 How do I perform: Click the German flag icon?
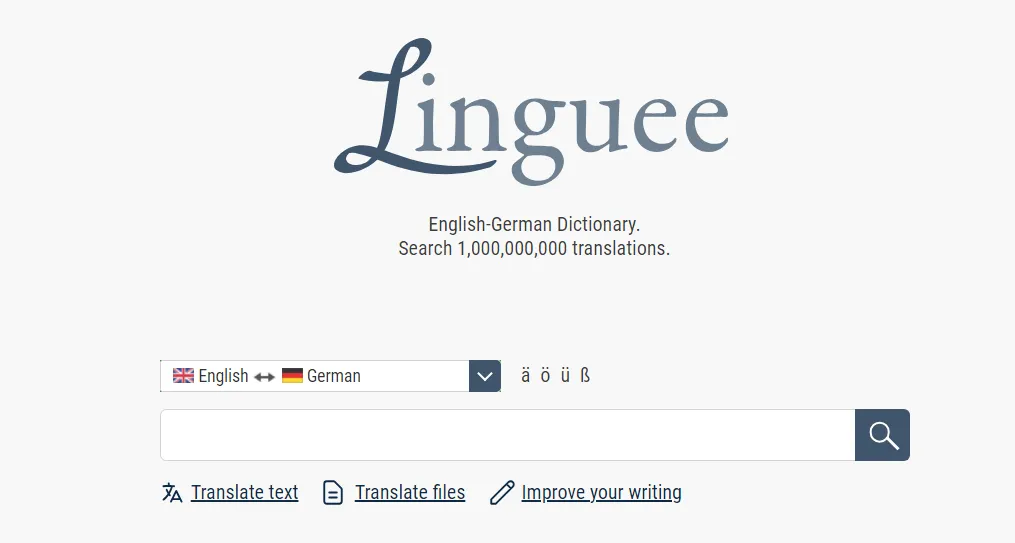(292, 376)
